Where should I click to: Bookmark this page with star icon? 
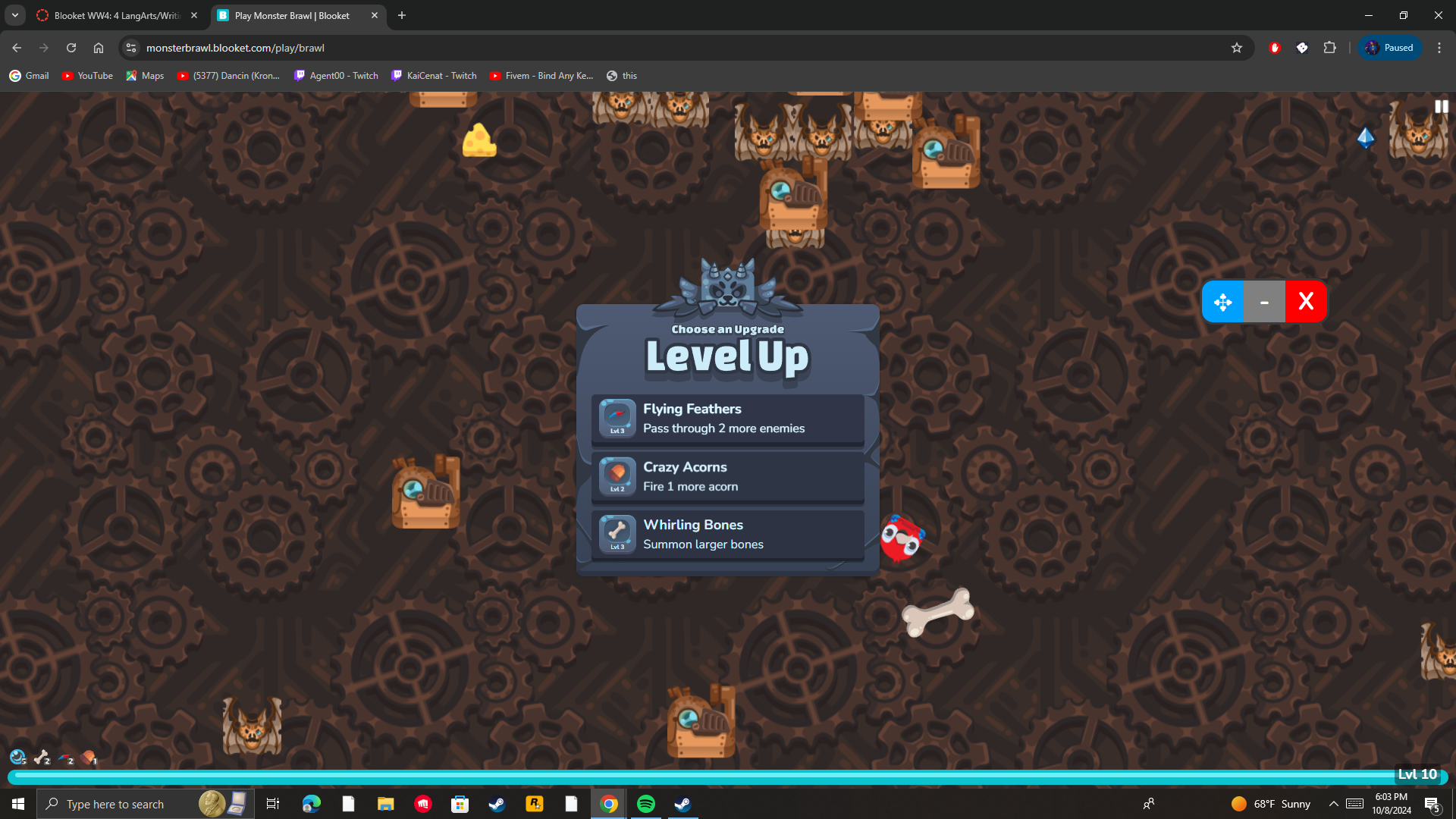[1237, 48]
